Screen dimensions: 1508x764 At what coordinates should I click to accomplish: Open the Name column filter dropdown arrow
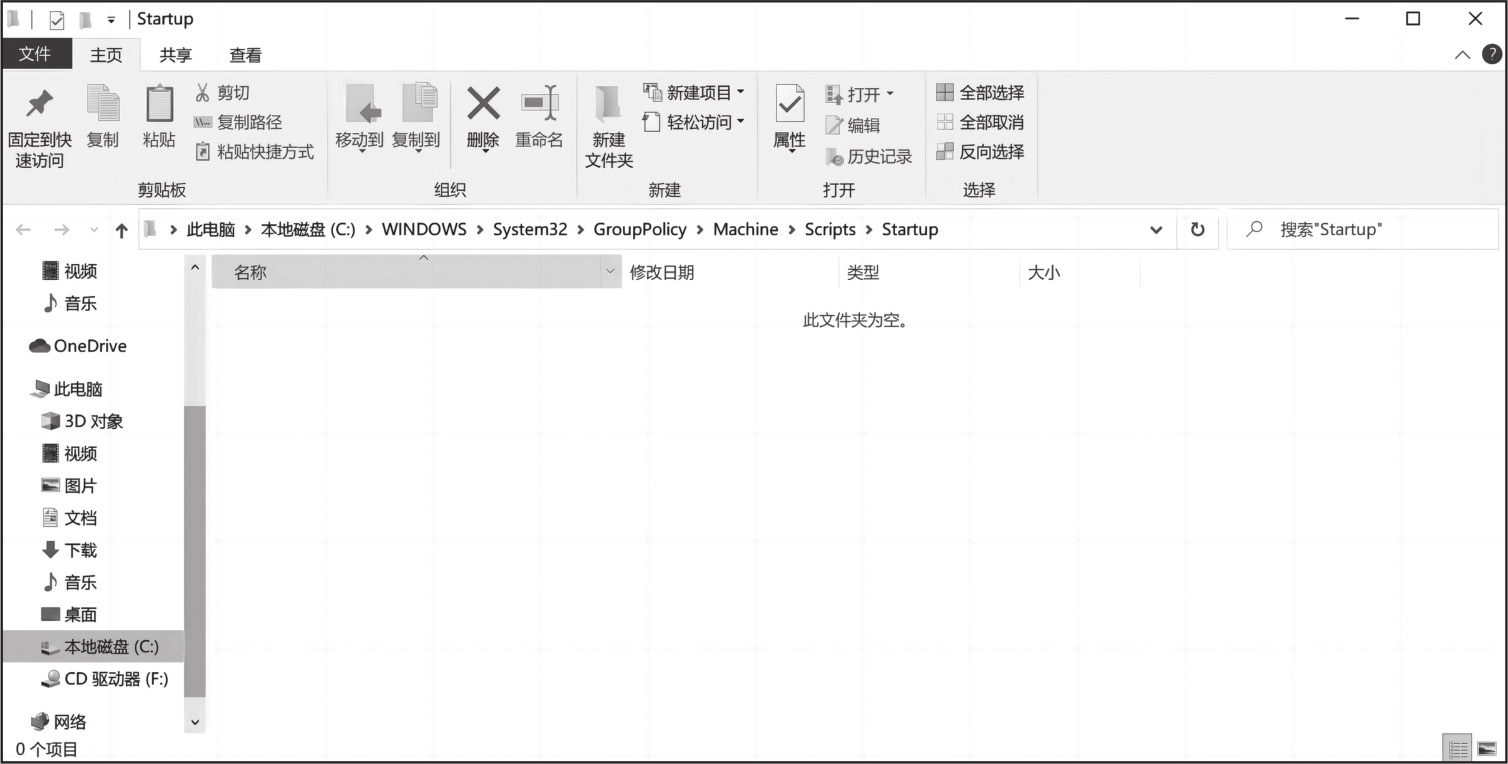click(610, 272)
